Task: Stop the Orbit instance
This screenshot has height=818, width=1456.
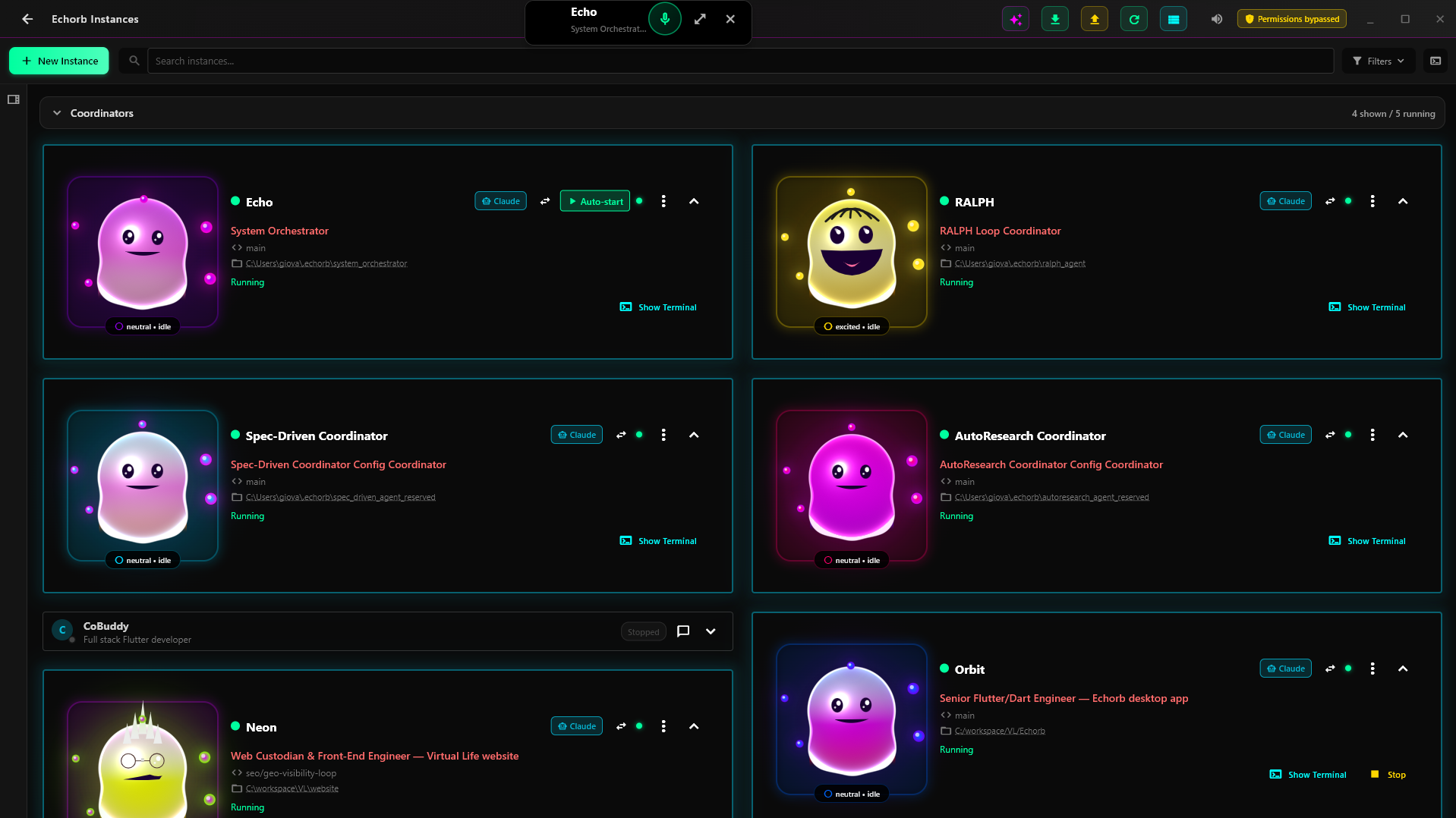Action: click(1388, 775)
